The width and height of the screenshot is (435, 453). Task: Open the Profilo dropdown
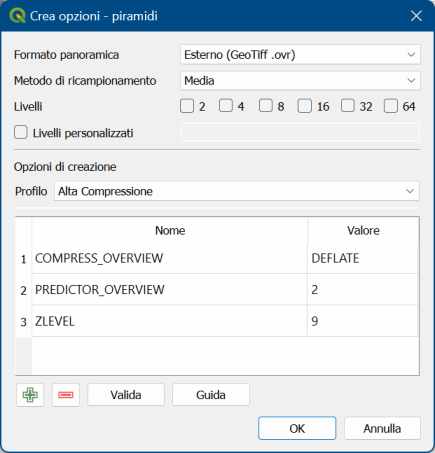[237, 191]
